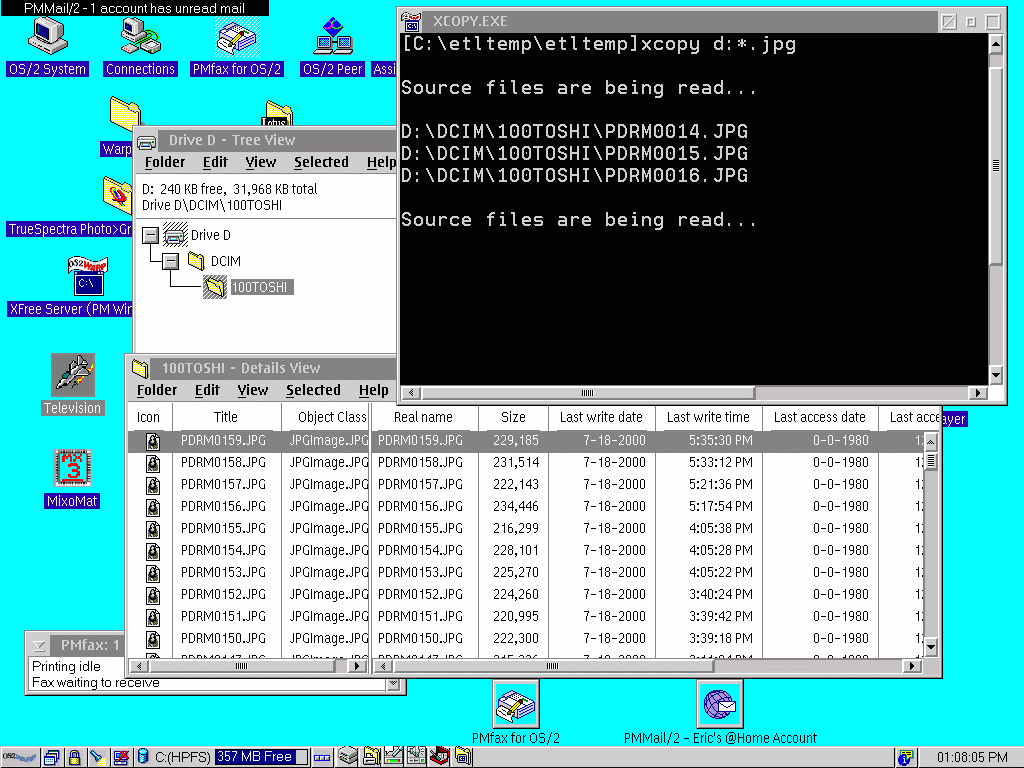Open Edit menu in Drive D Tree View

215,162
